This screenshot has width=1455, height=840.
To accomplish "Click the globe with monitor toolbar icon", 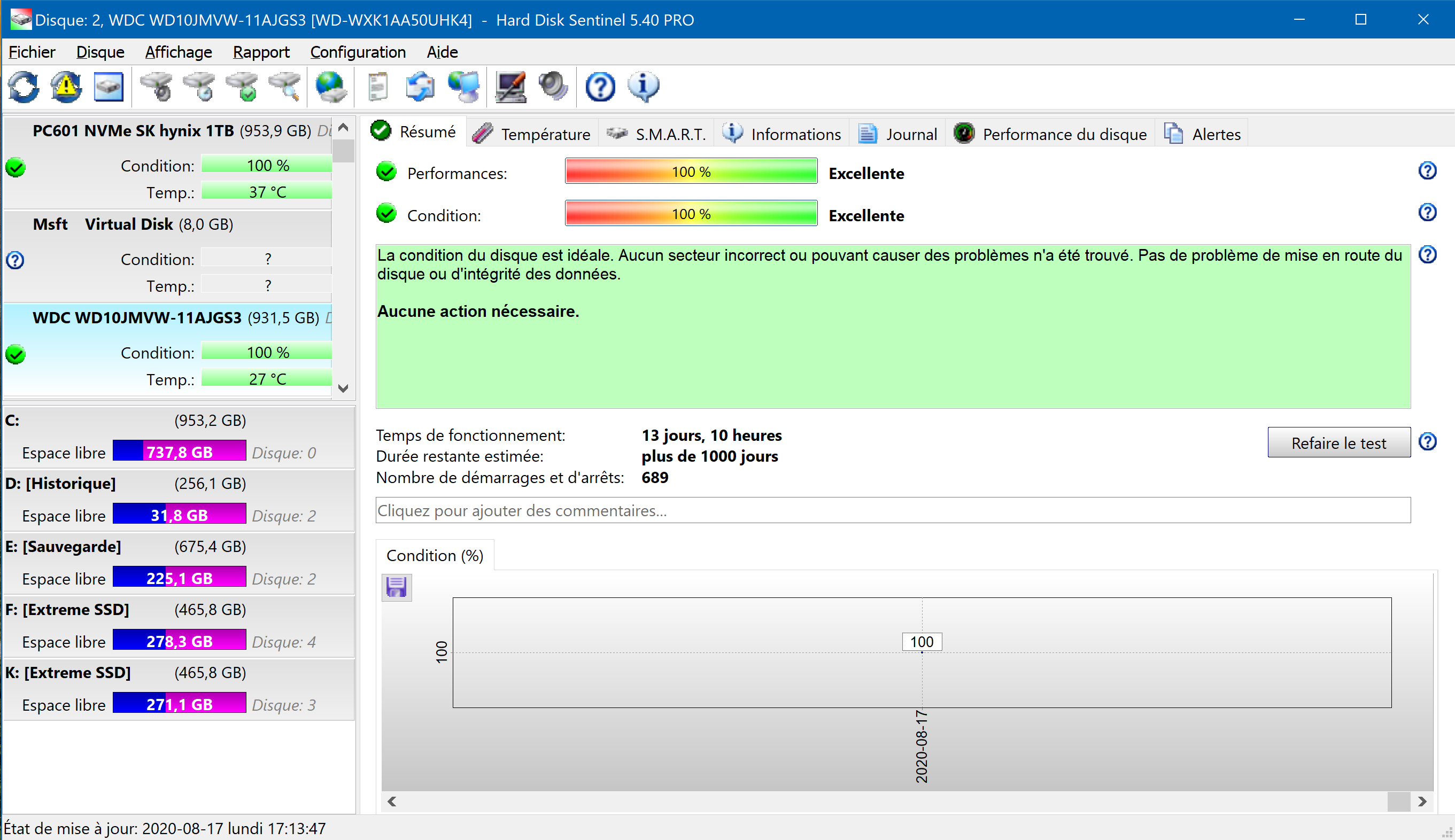I will point(464,87).
